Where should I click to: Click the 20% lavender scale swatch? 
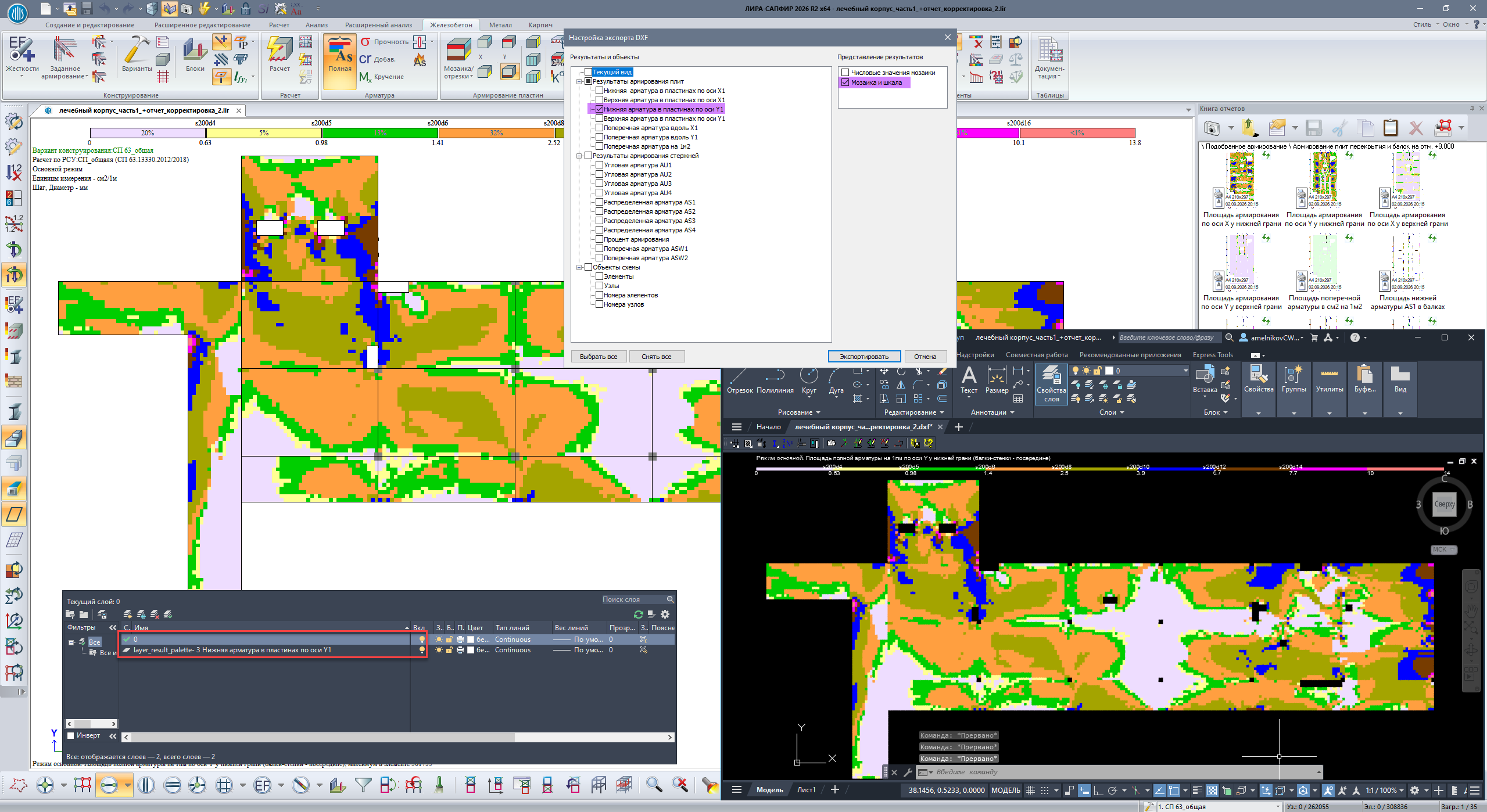148,133
